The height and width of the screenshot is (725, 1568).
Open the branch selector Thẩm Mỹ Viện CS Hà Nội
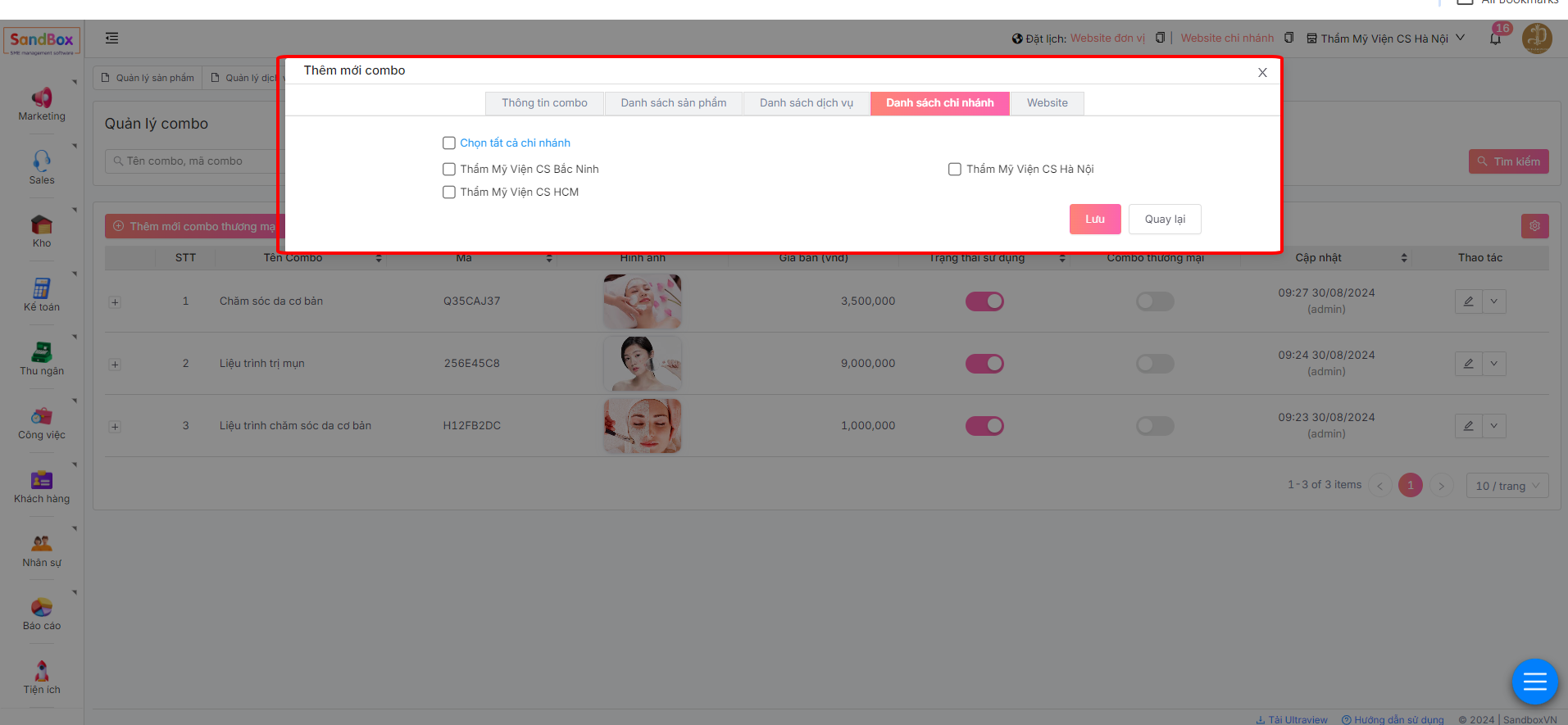coord(1385,39)
